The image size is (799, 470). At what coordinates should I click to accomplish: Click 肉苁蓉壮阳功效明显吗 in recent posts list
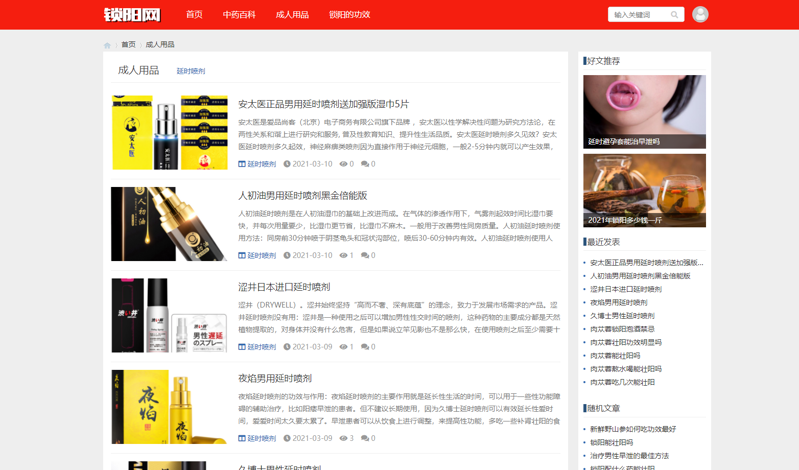click(625, 342)
